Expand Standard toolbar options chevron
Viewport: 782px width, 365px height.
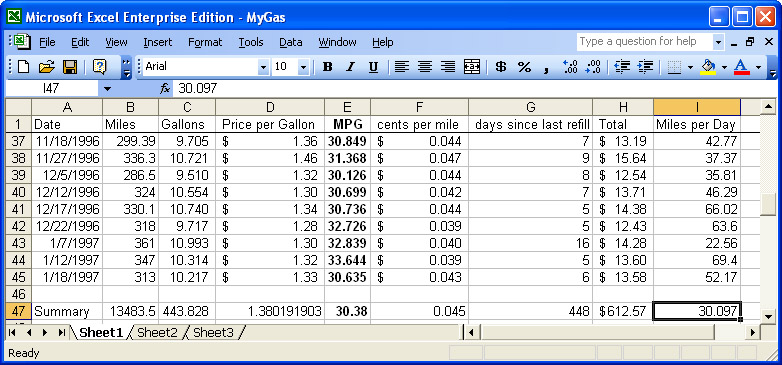pos(126,67)
